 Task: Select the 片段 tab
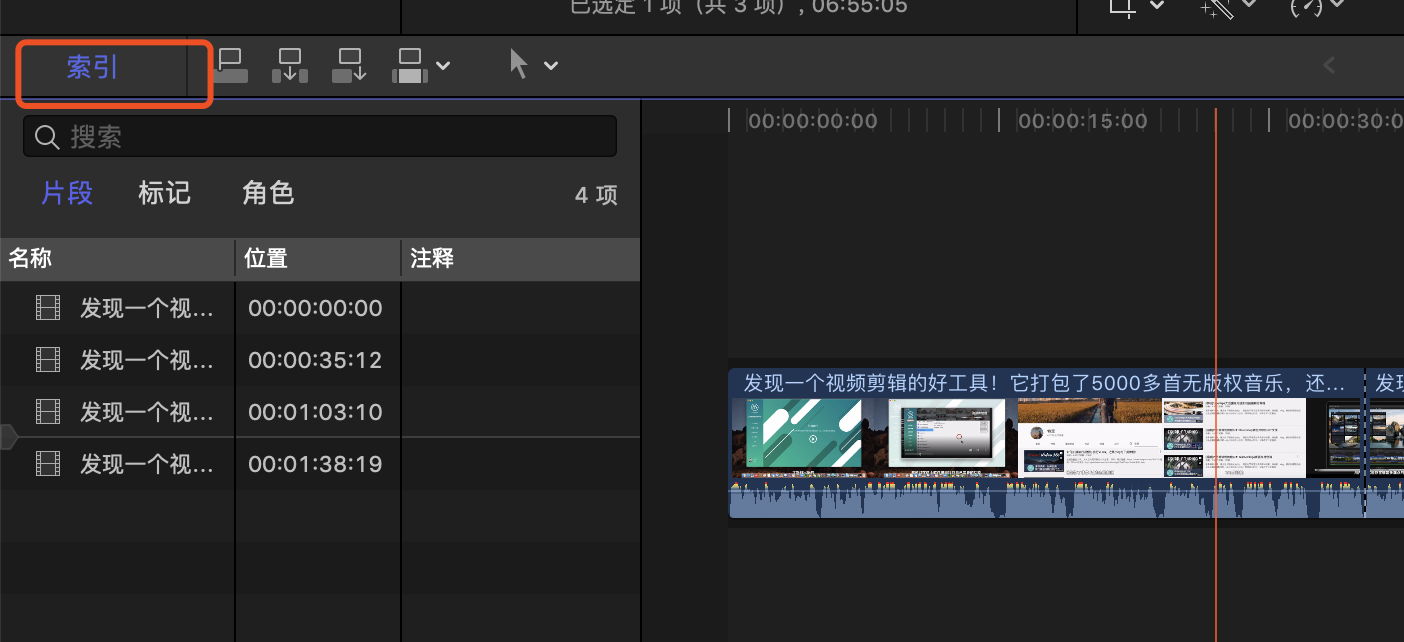pyautogui.click(x=67, y=193)
